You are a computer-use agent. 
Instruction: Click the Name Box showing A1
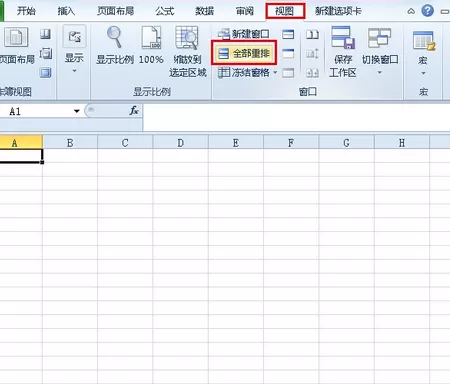35,111
